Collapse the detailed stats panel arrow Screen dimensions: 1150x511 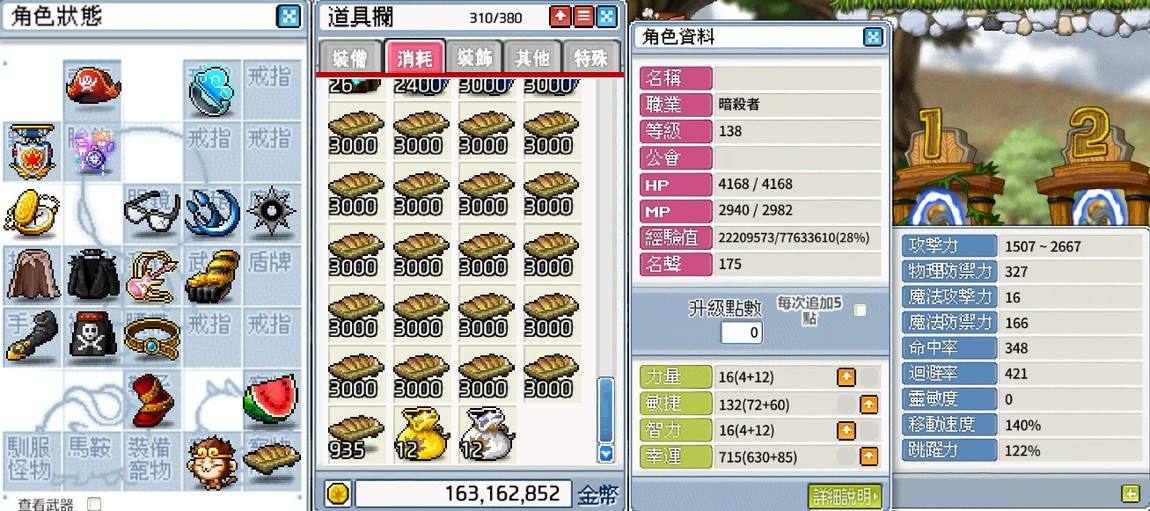click(x=1127, y=493)
